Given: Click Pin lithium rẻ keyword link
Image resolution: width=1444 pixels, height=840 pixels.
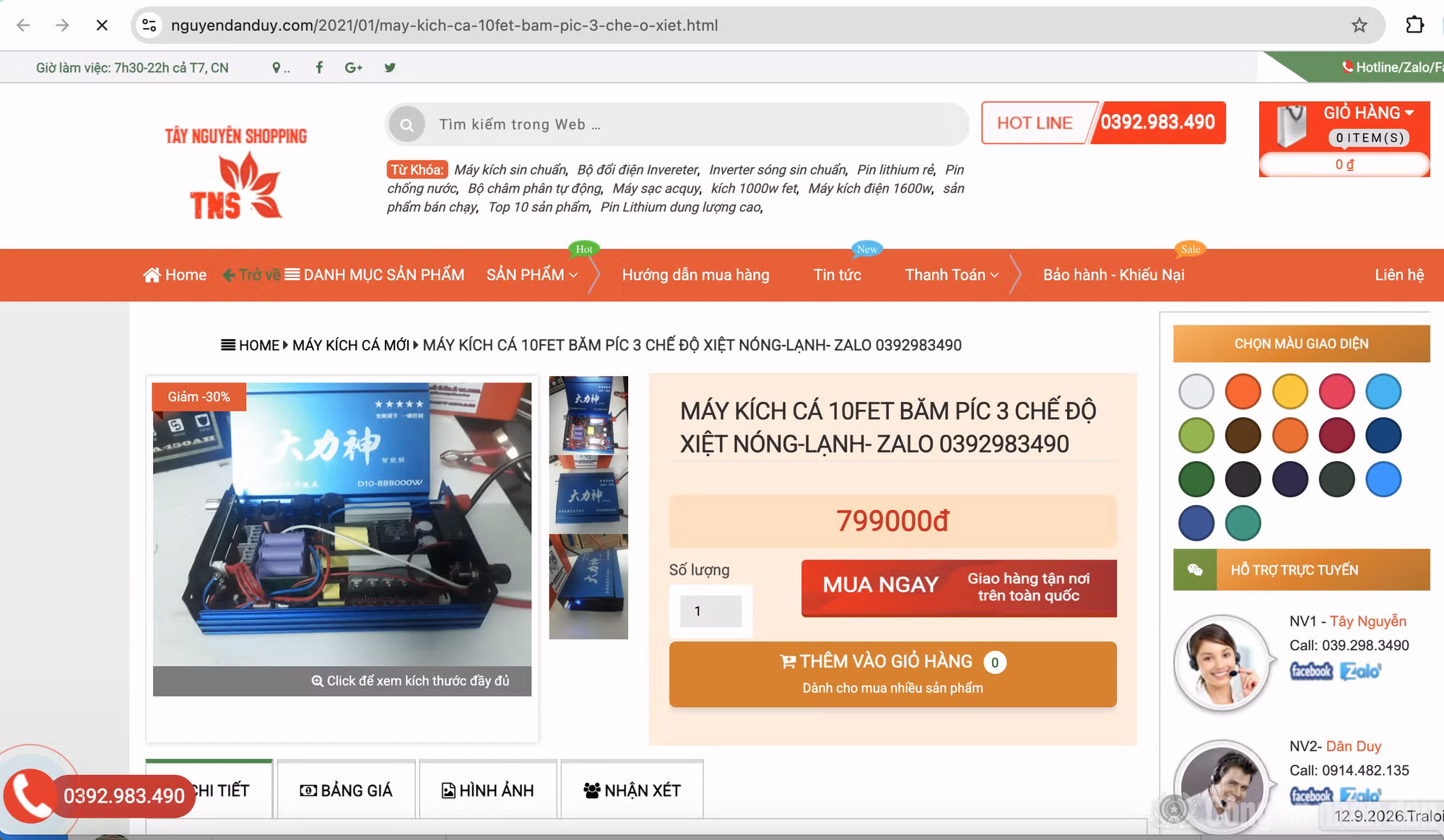Looking at the screenshot, I should pos(896,170).
